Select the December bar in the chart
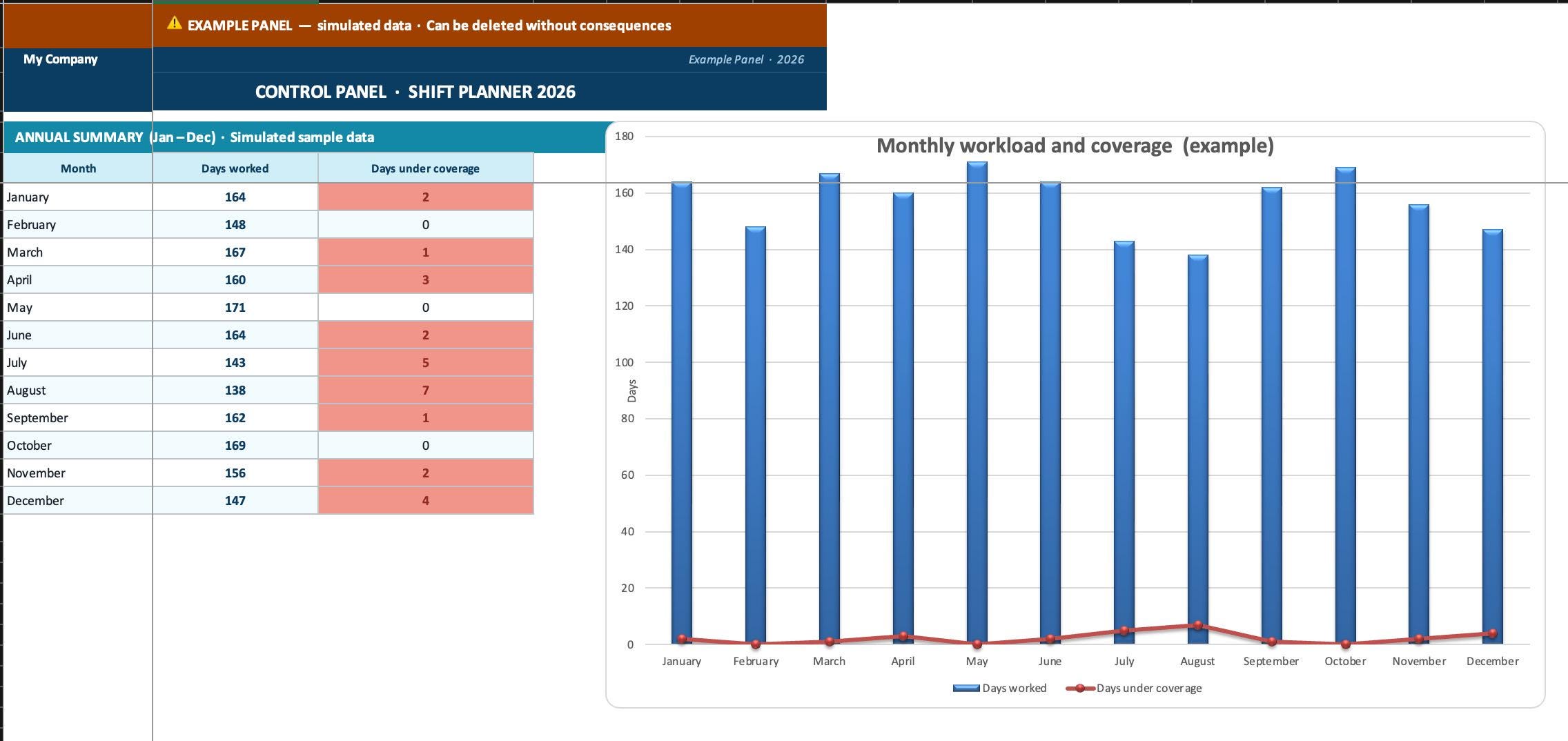This screenshot has height=741, width=1568. [1493, 437]
